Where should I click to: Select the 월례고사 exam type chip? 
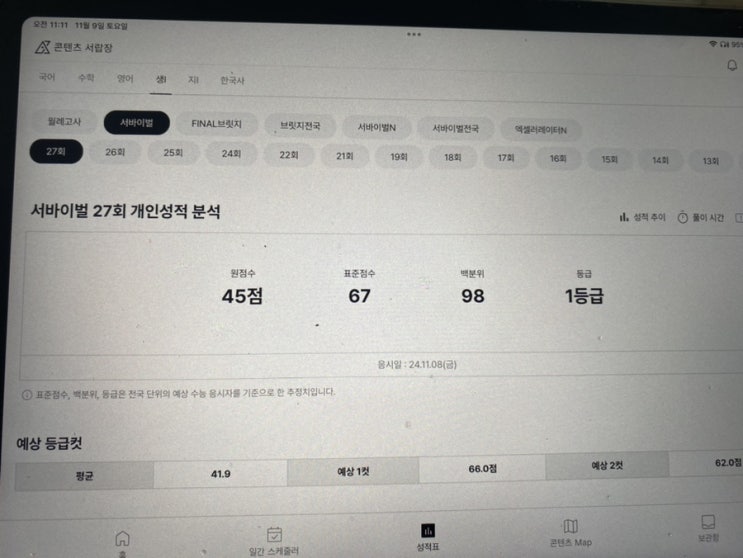[x=64, y=122]
